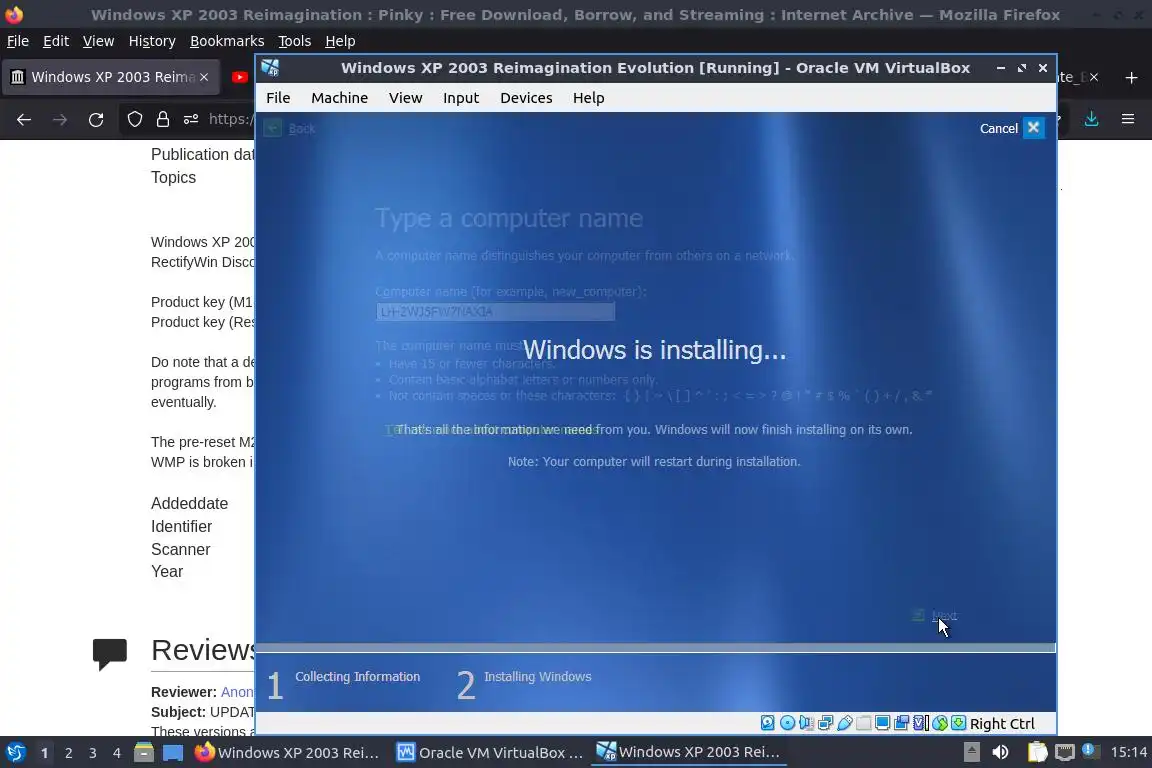Click the installation progress bar above the steps
Image resolution: width=1152 pixels, height=768 pixels.
[655, 647]
